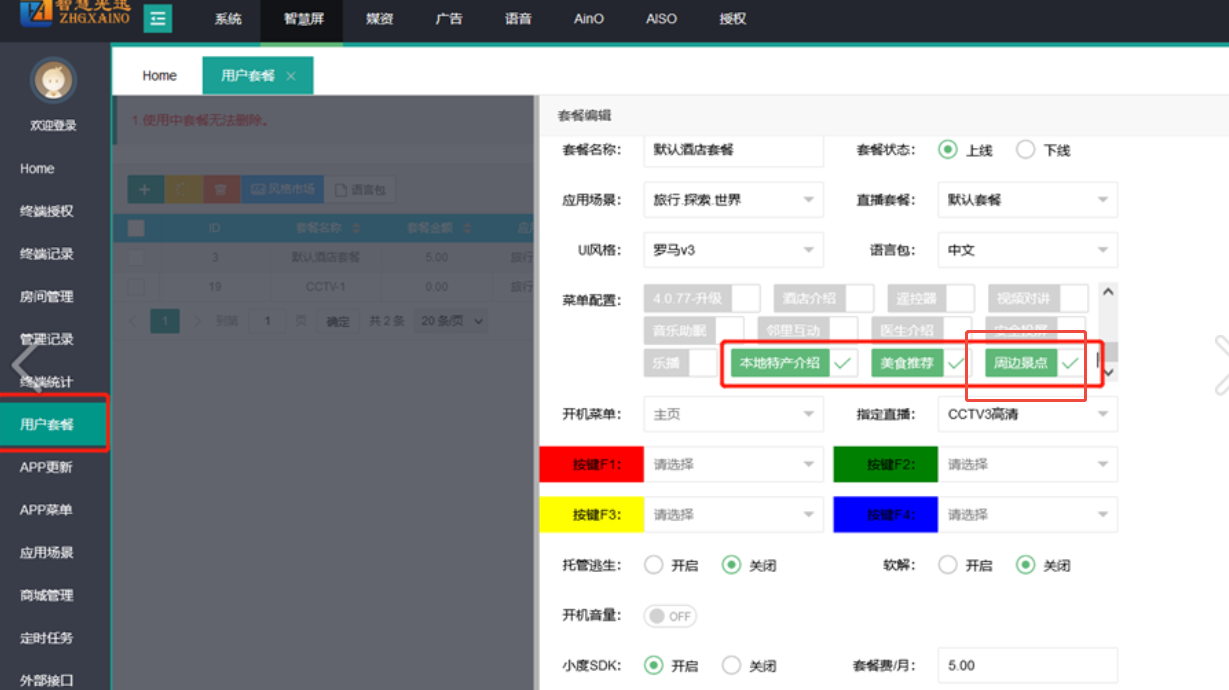The height and width of the screenshot is (690, 1229).
Task: Open 20条/页 page size dropdown
Action: (x=452, y=321)
